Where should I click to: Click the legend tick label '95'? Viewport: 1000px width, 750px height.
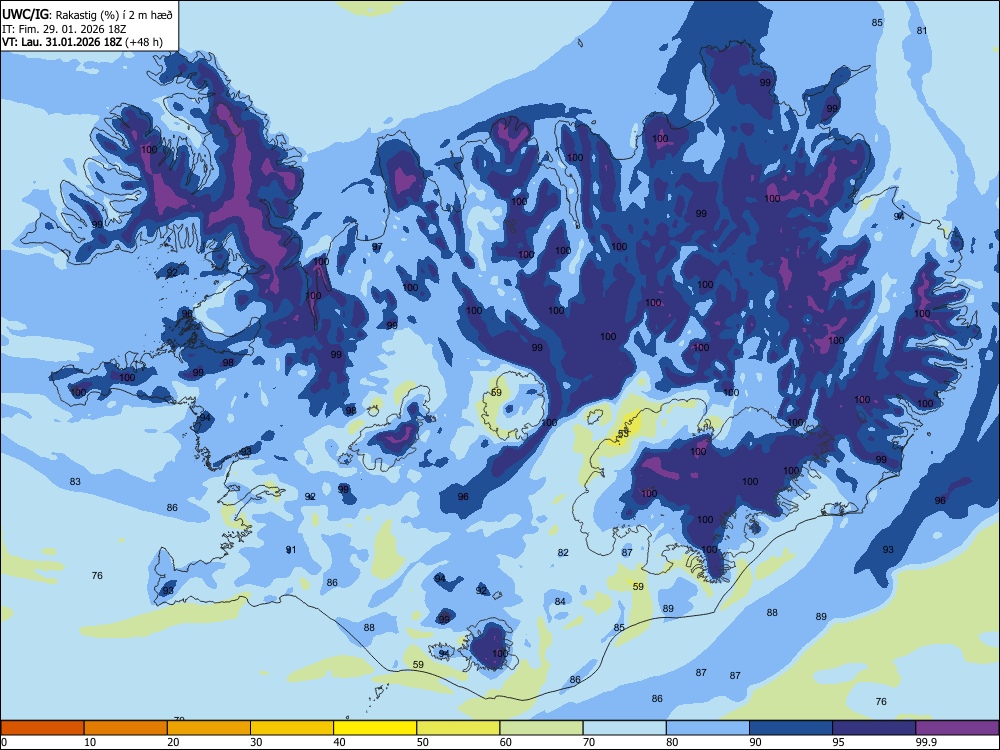pyautogui.click(x=839, y=742)
